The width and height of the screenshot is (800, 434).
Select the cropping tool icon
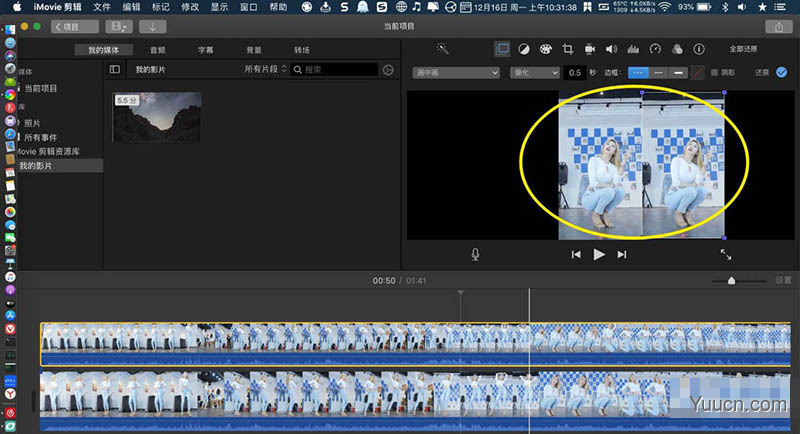567,49
